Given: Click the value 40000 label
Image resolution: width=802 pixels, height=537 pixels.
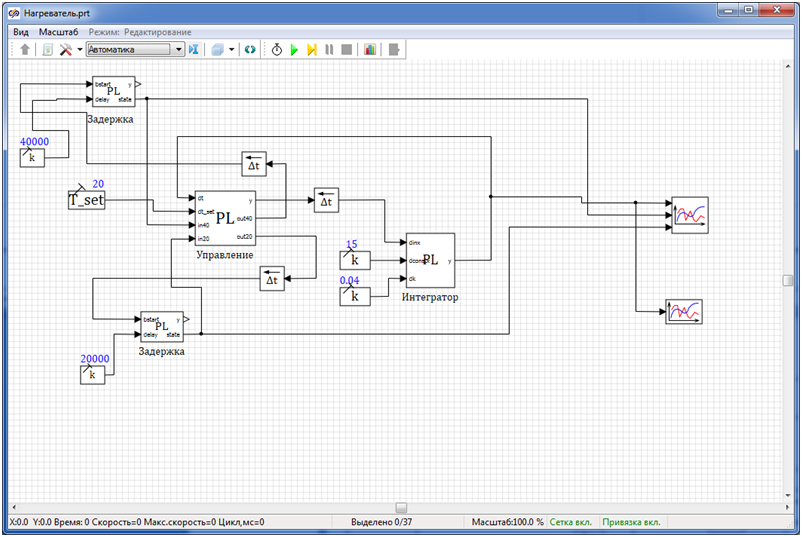Looking at the screenshot, I should 34,142.
